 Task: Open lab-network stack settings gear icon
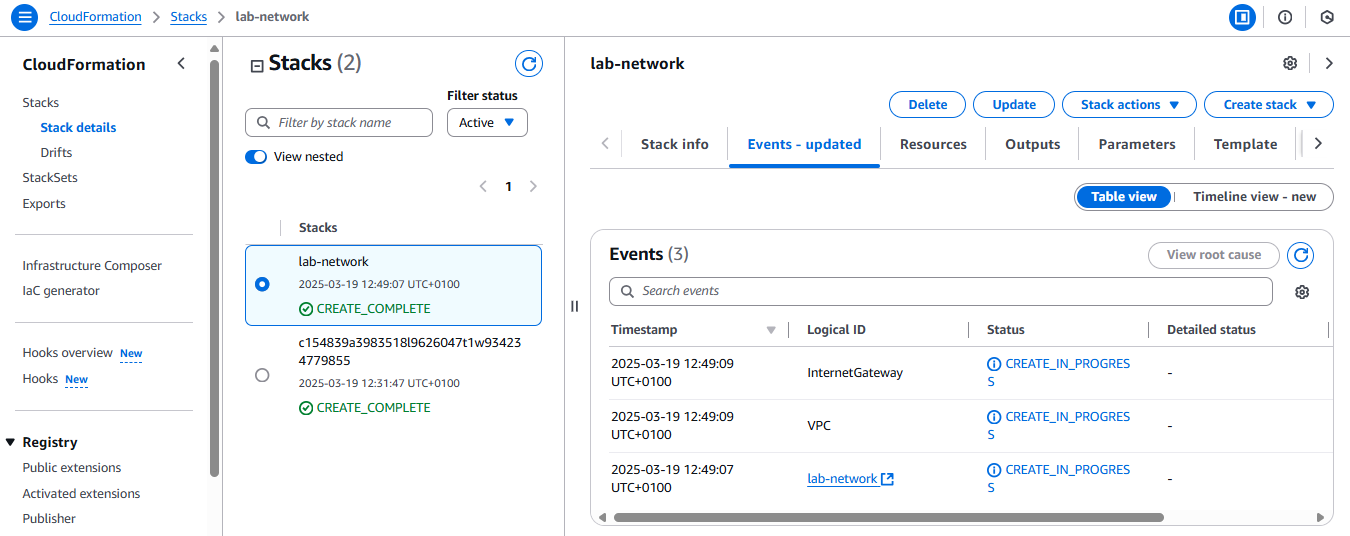1290,63
